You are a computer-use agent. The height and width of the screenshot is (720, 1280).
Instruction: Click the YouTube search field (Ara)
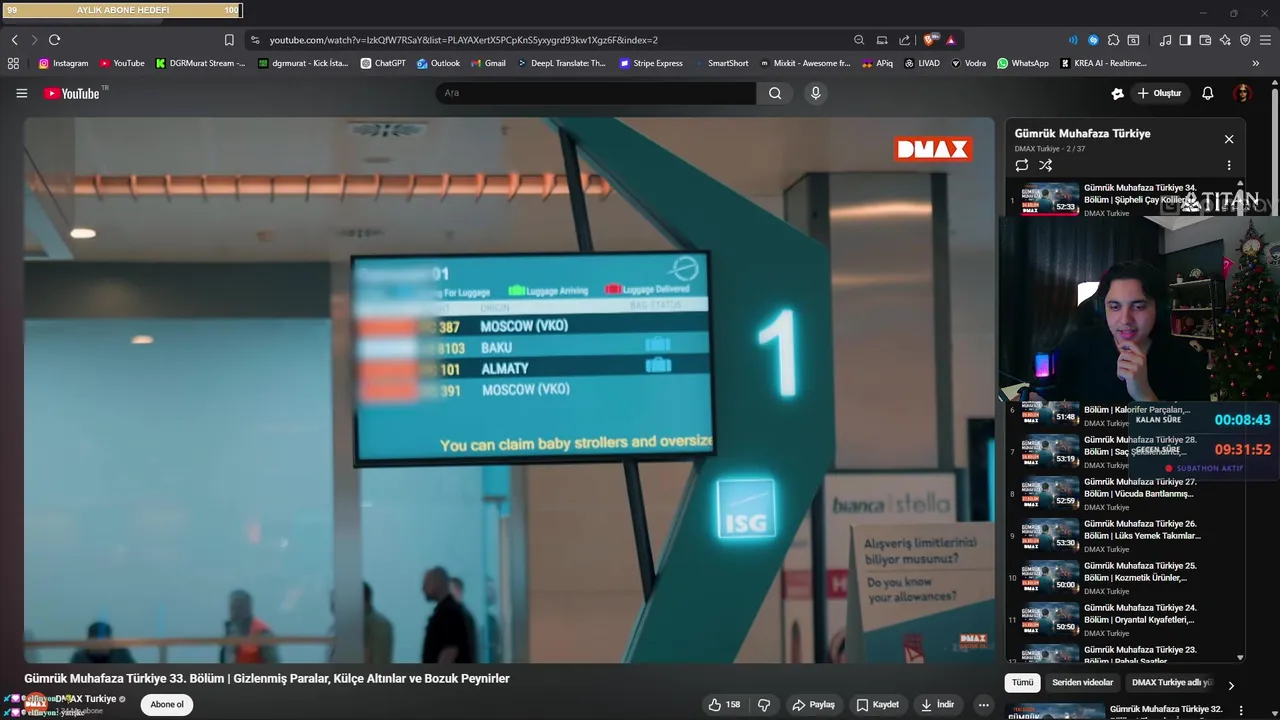click(596, 93)
